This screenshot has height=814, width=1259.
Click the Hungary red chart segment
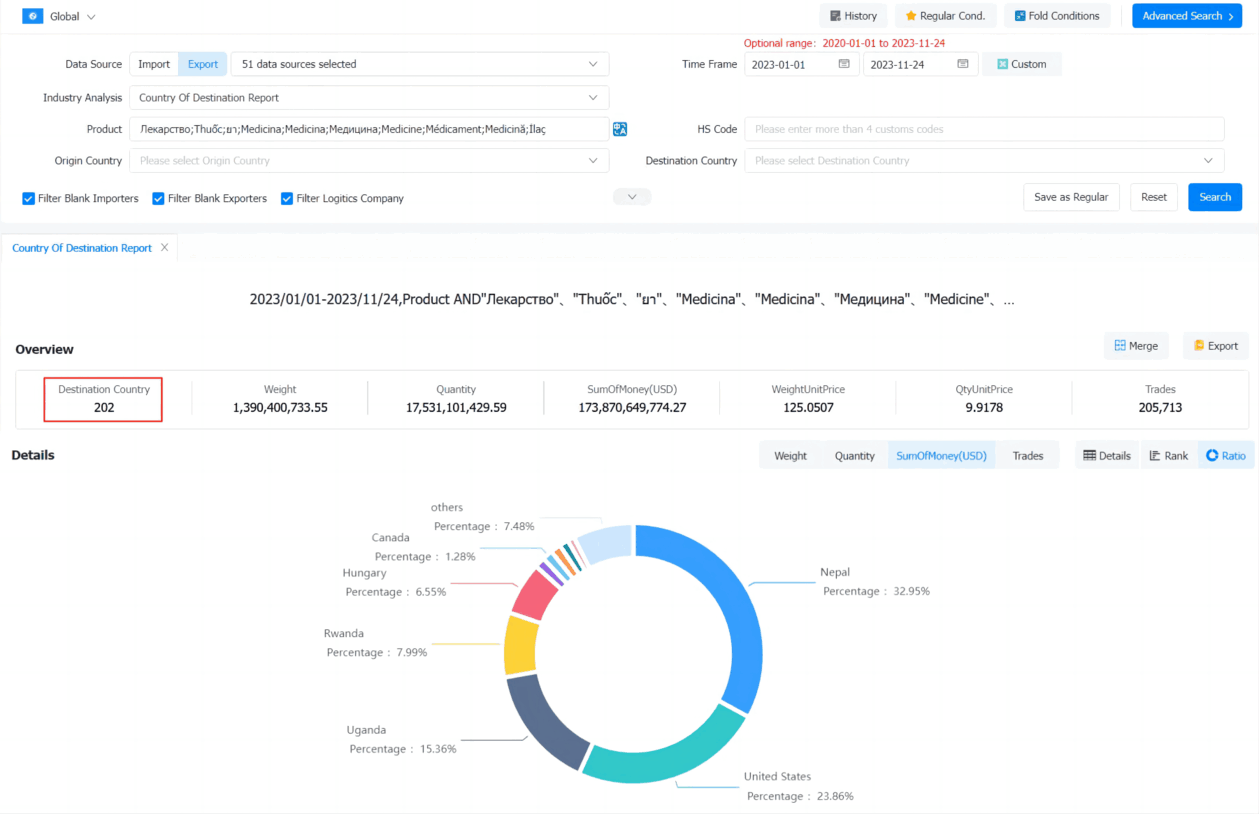(534, 596)
